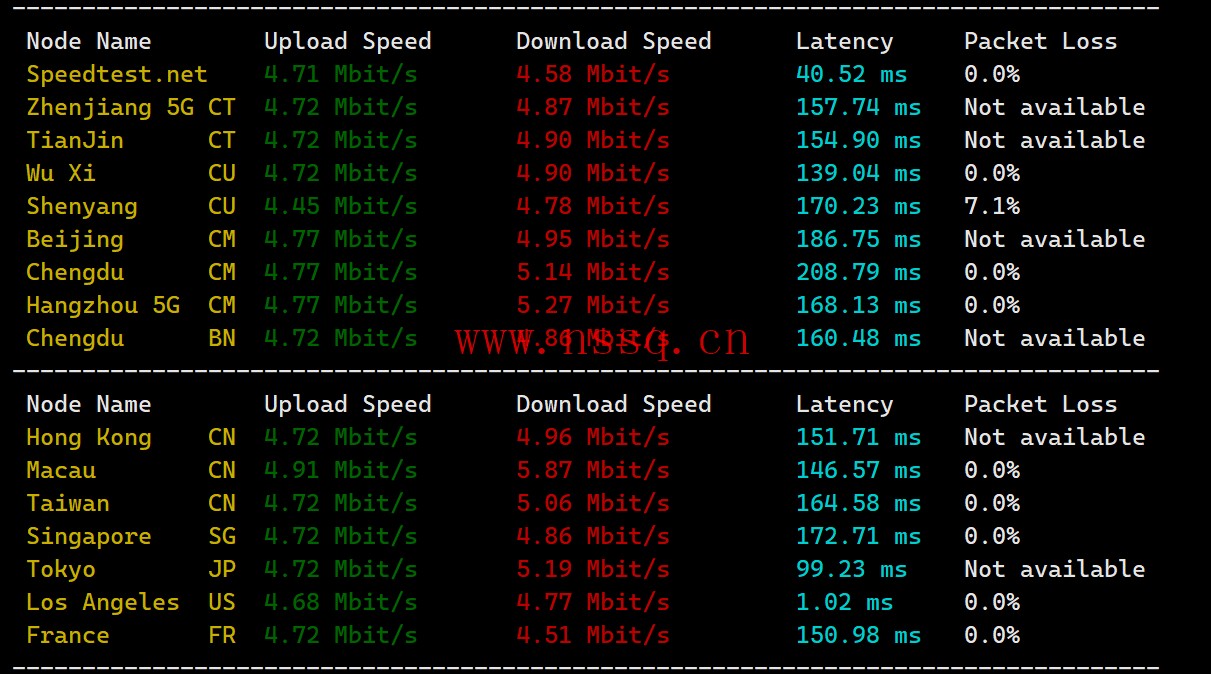
Task: Select Singapore's 4.72 Mbit/s upload speed
Action: tap(341, 536)
